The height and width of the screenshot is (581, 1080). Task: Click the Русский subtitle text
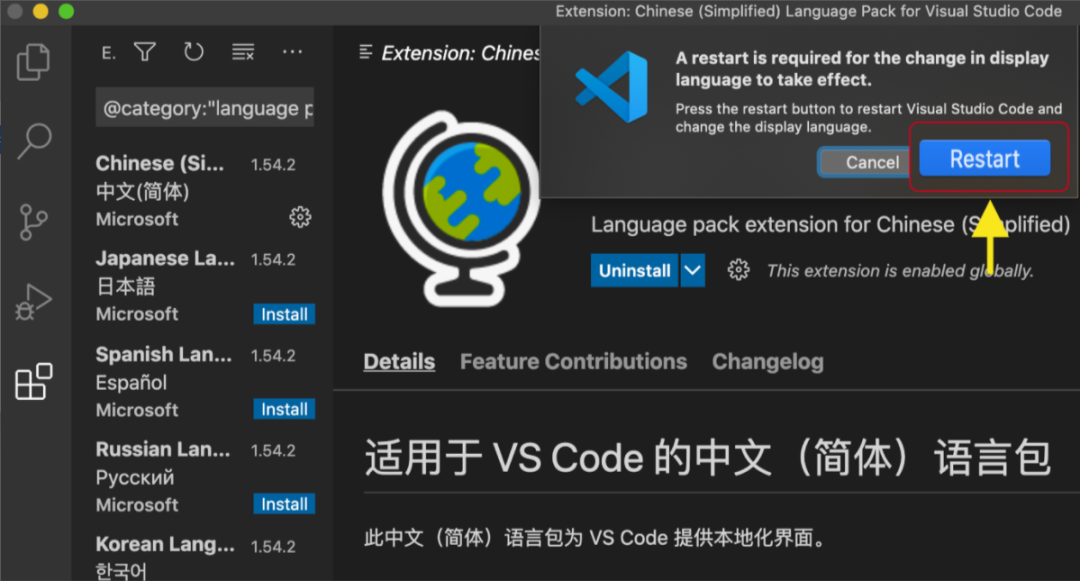pyautogui.click(x=135, y=477)
